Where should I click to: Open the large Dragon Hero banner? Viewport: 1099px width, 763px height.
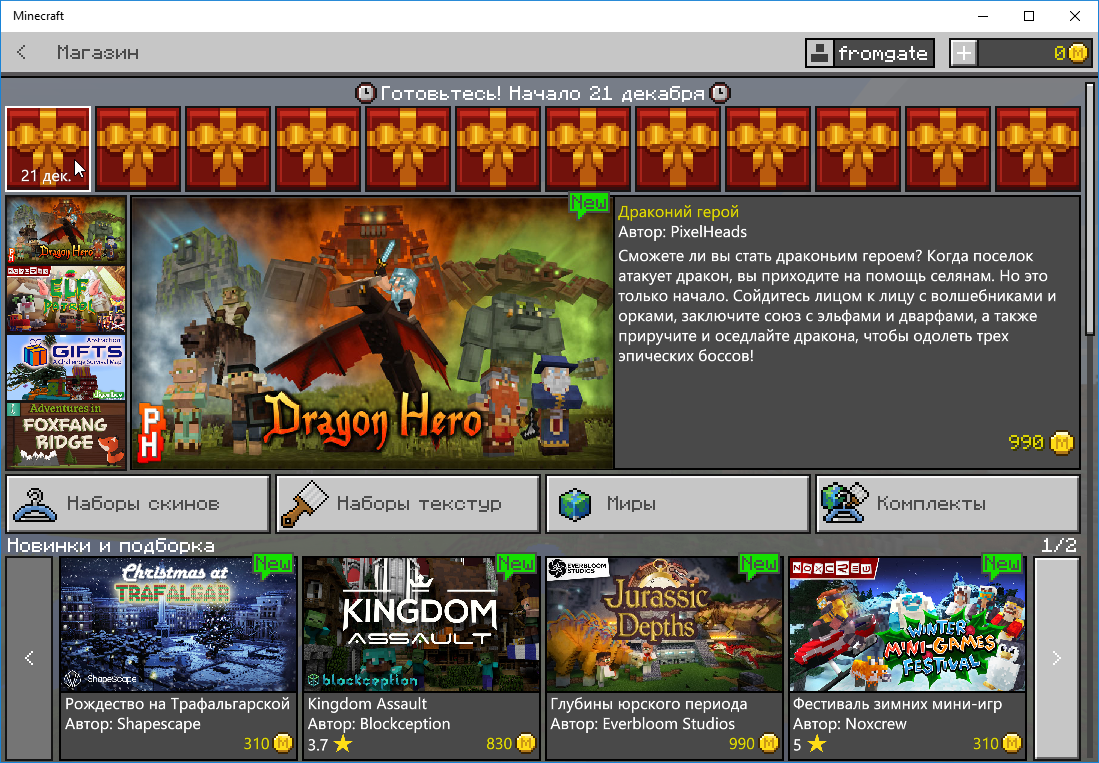(372, 332)
